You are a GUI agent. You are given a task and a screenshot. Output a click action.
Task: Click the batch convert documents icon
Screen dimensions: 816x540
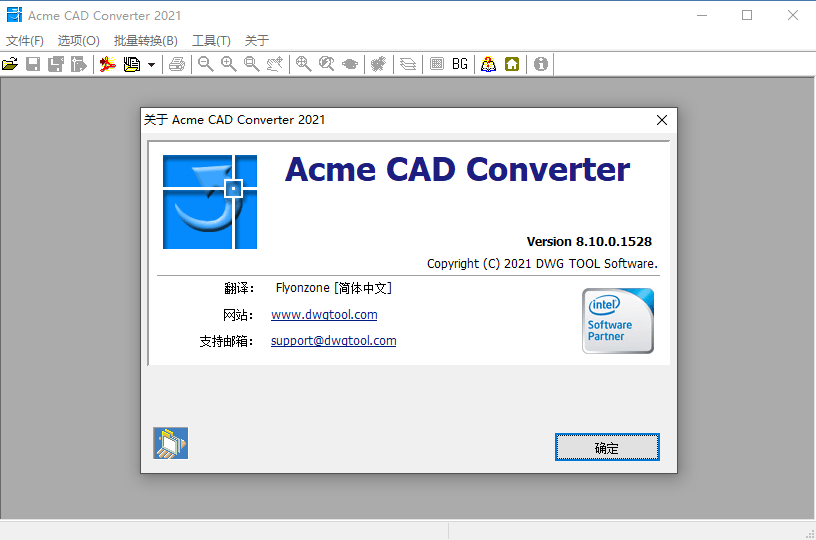click(x=131, y=64)
